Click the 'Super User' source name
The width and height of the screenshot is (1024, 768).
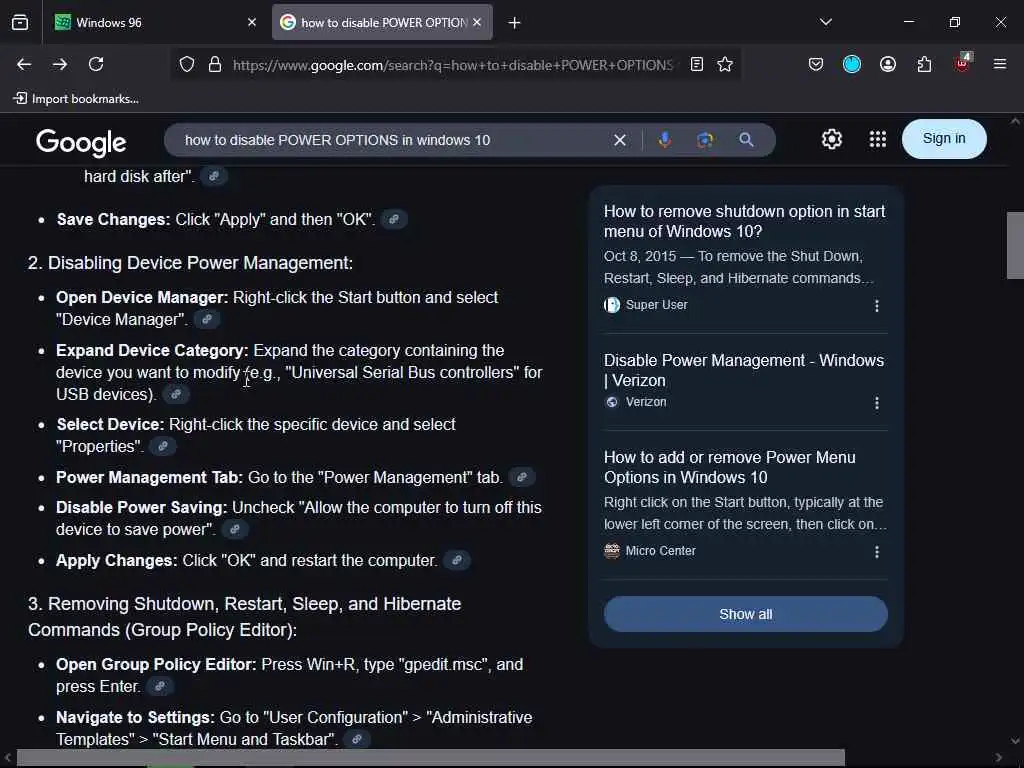[656, 304]
